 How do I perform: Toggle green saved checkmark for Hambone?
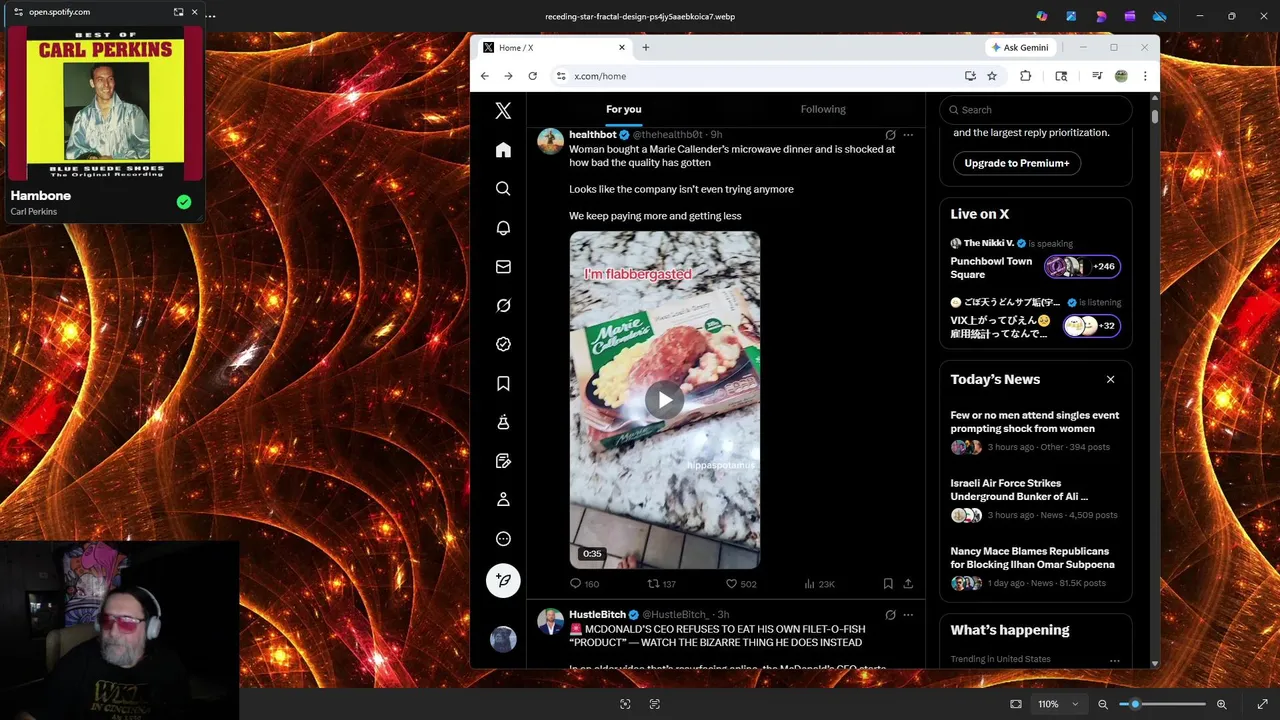[184, 202]
